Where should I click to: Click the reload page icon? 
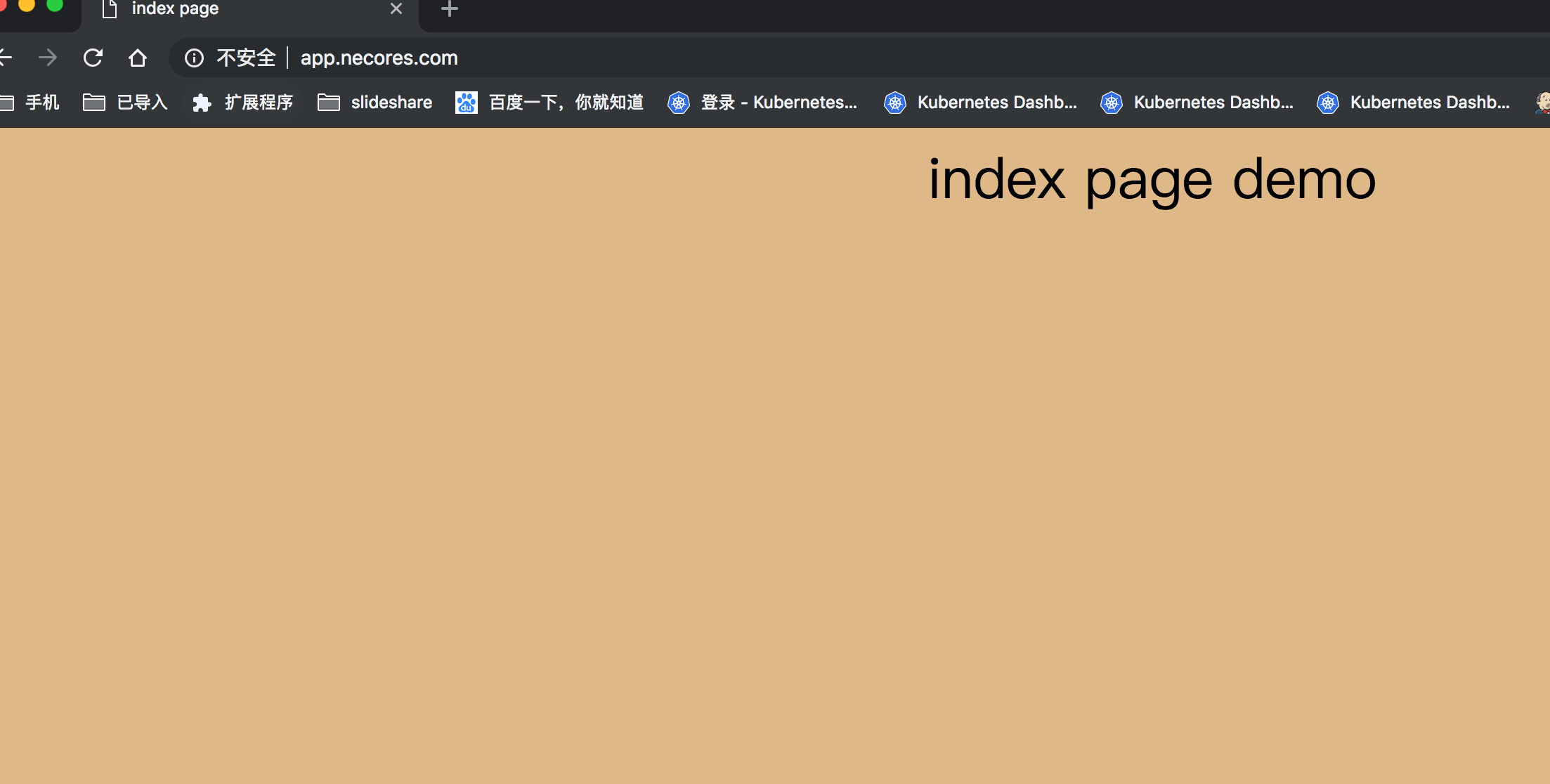tap(93, 58)
